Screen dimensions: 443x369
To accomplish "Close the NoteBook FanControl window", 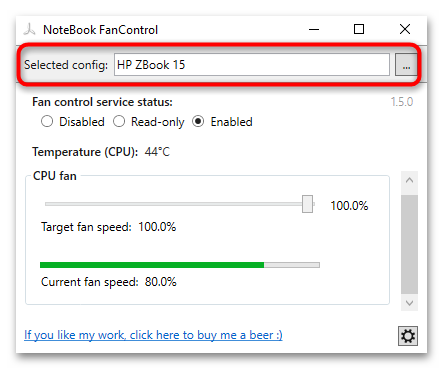I will pos(405,29).
